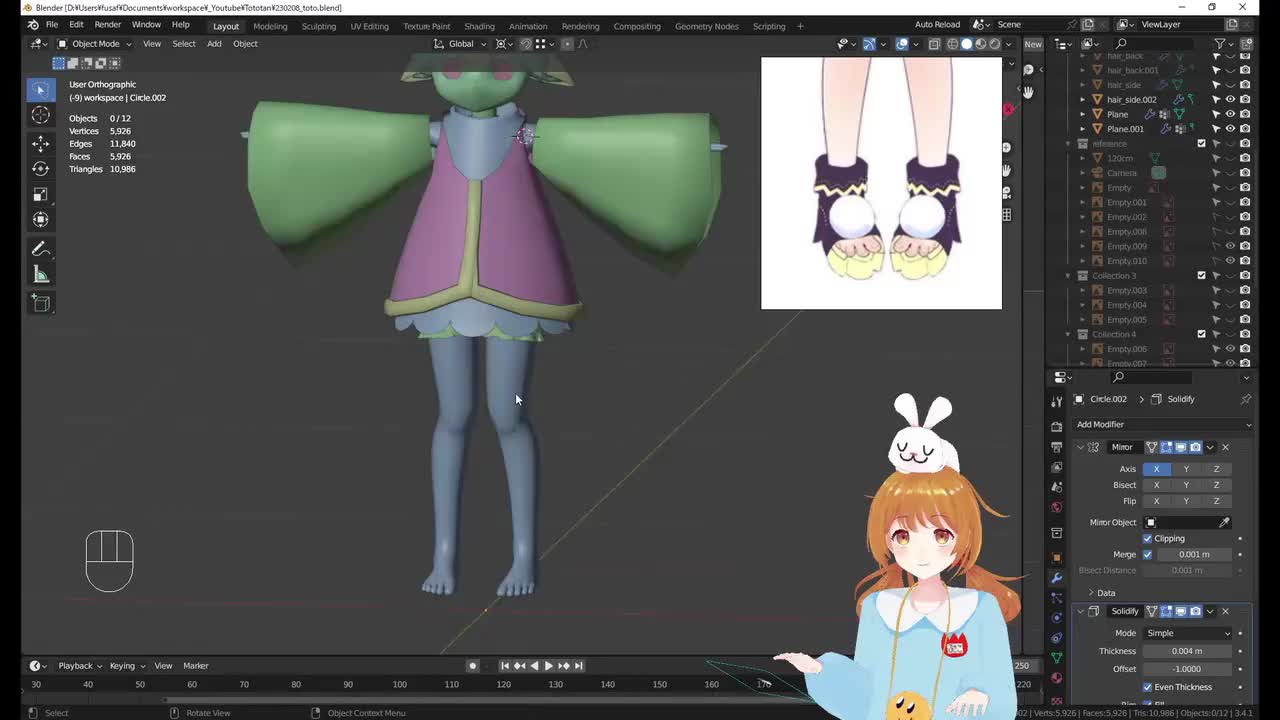Open the Add Modifier dropdown

pyautogui.click(x=1163, y=424)
